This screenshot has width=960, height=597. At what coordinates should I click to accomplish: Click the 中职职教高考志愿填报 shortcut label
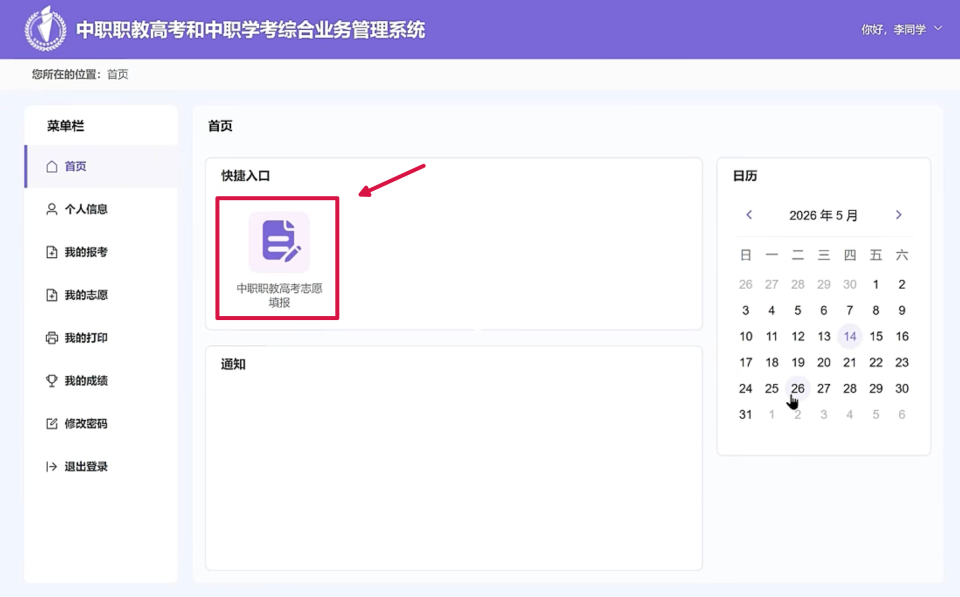[279, 295]
